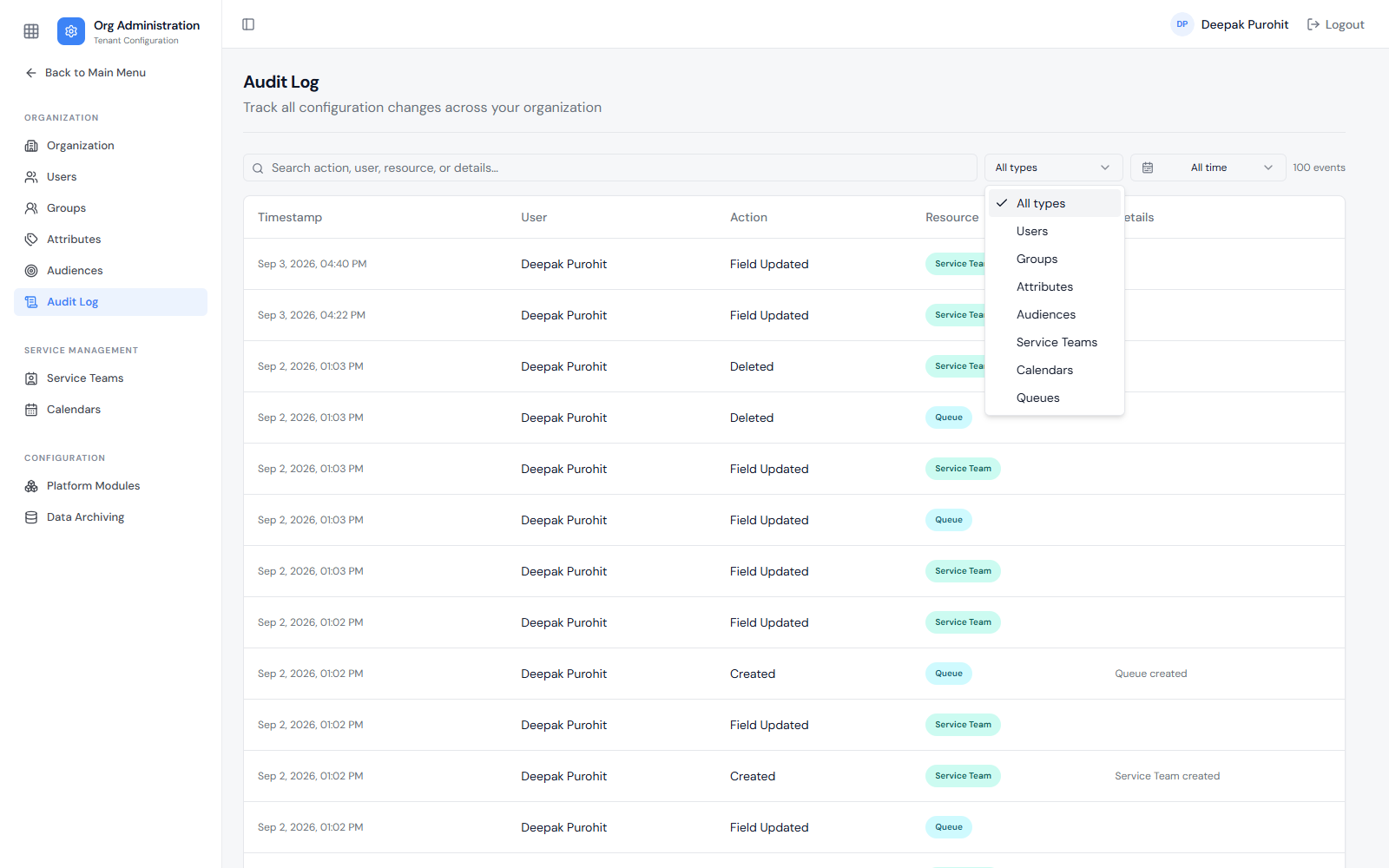Toggle the sidebar collapse icon
Screen dimensions: 1389x868
pos(248,24)
